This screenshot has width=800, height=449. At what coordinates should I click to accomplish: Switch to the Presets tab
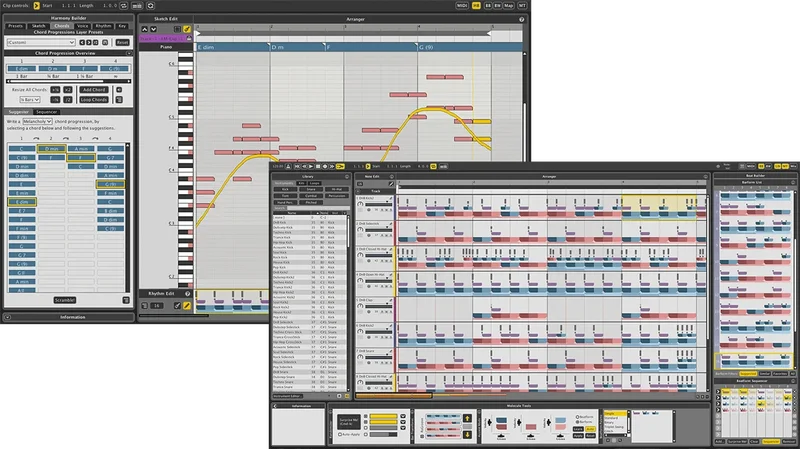tap(15, 26)
